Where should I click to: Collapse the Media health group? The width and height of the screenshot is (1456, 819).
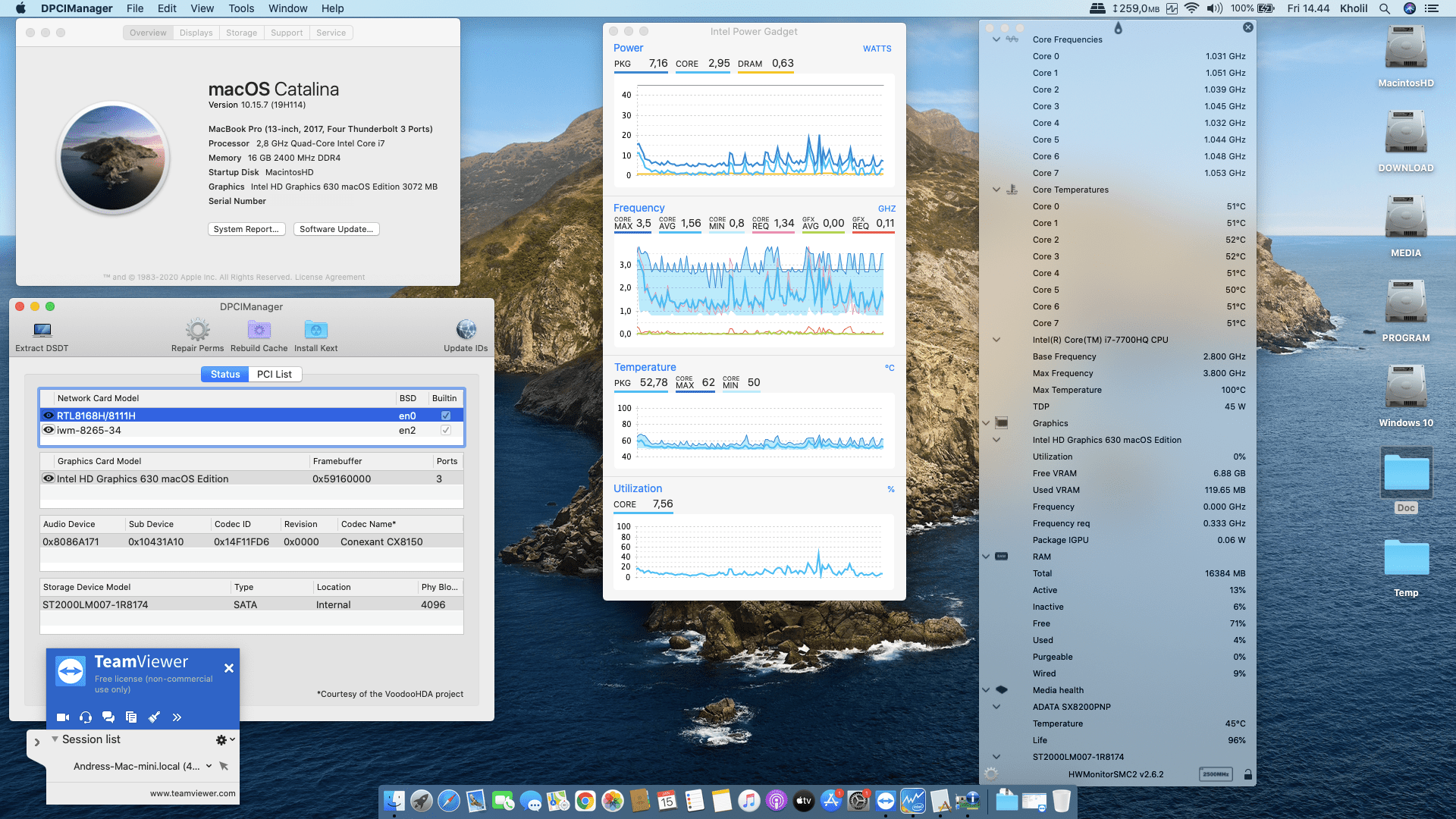tap(986, 690)
